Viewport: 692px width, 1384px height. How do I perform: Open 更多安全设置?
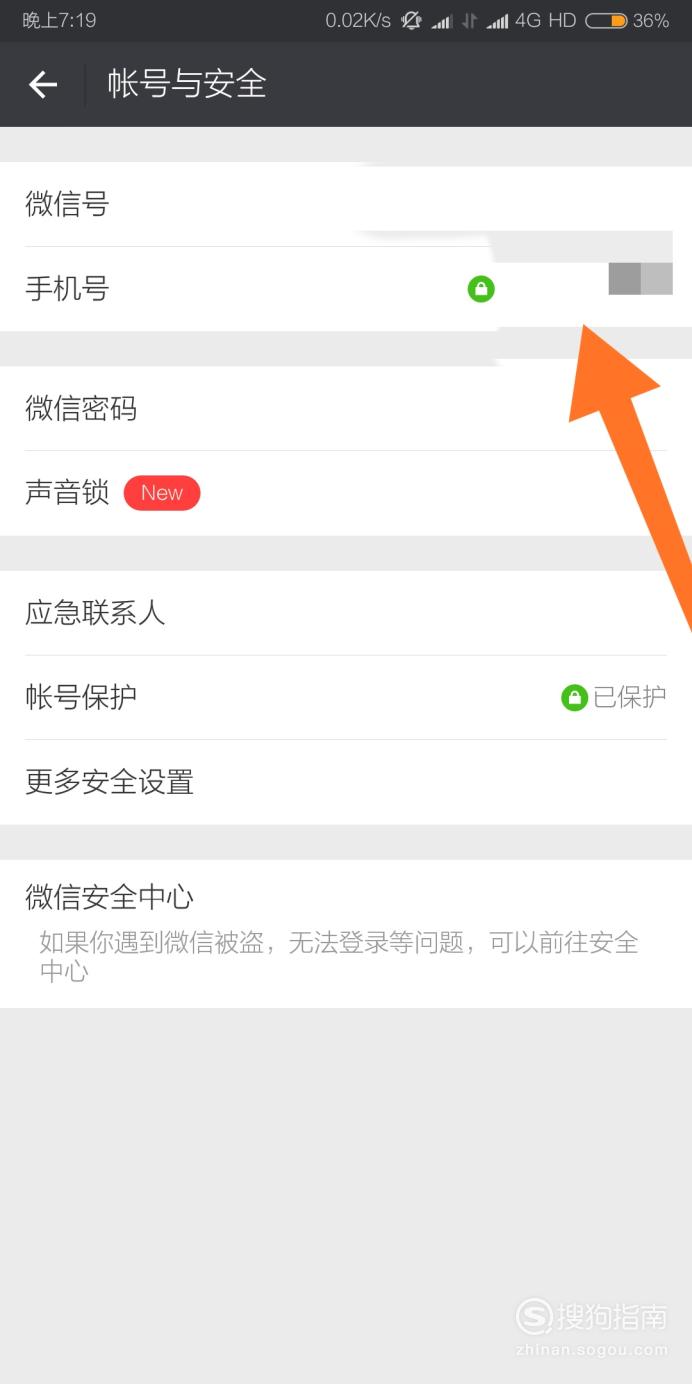346,782
